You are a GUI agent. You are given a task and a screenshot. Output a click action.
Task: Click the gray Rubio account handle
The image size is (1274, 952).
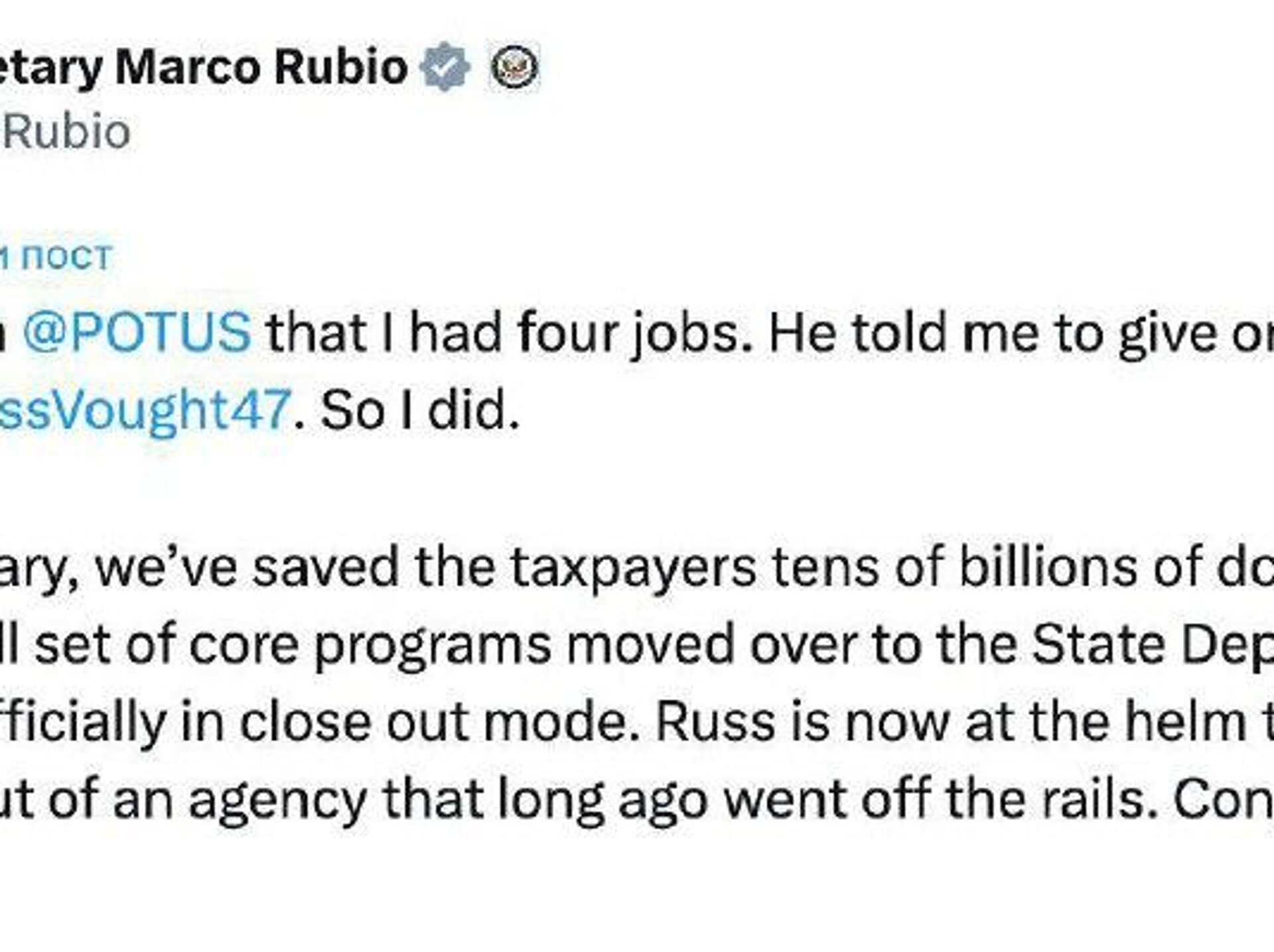[x=66, y=131]
